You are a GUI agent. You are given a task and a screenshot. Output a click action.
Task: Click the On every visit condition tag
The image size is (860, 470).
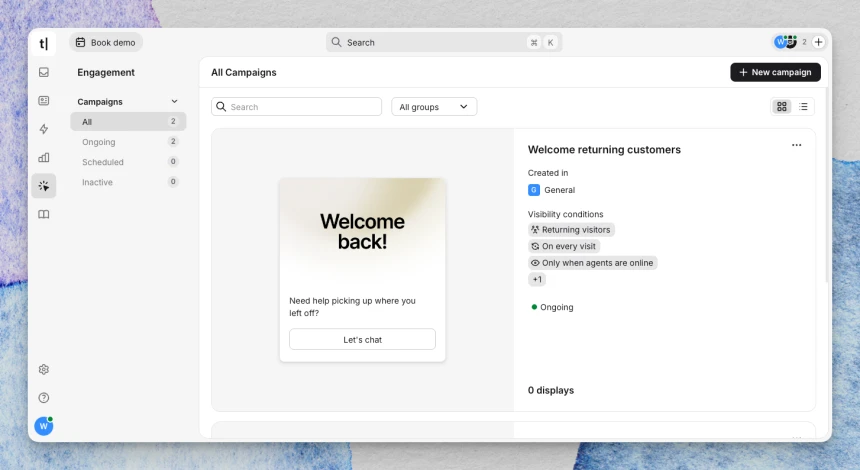pyautogui.click(x=564, y=246)
